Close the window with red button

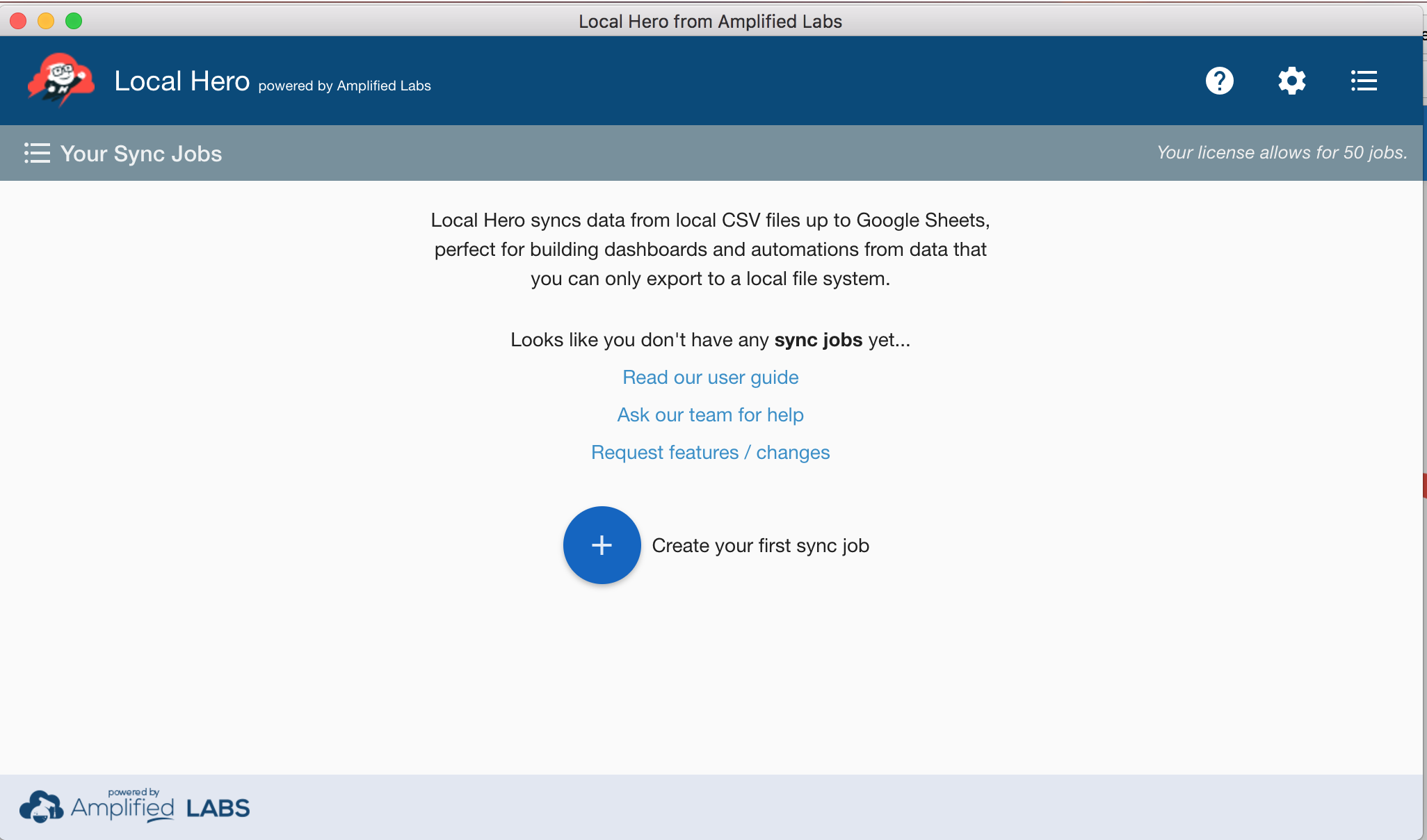(x=19, y=21)
